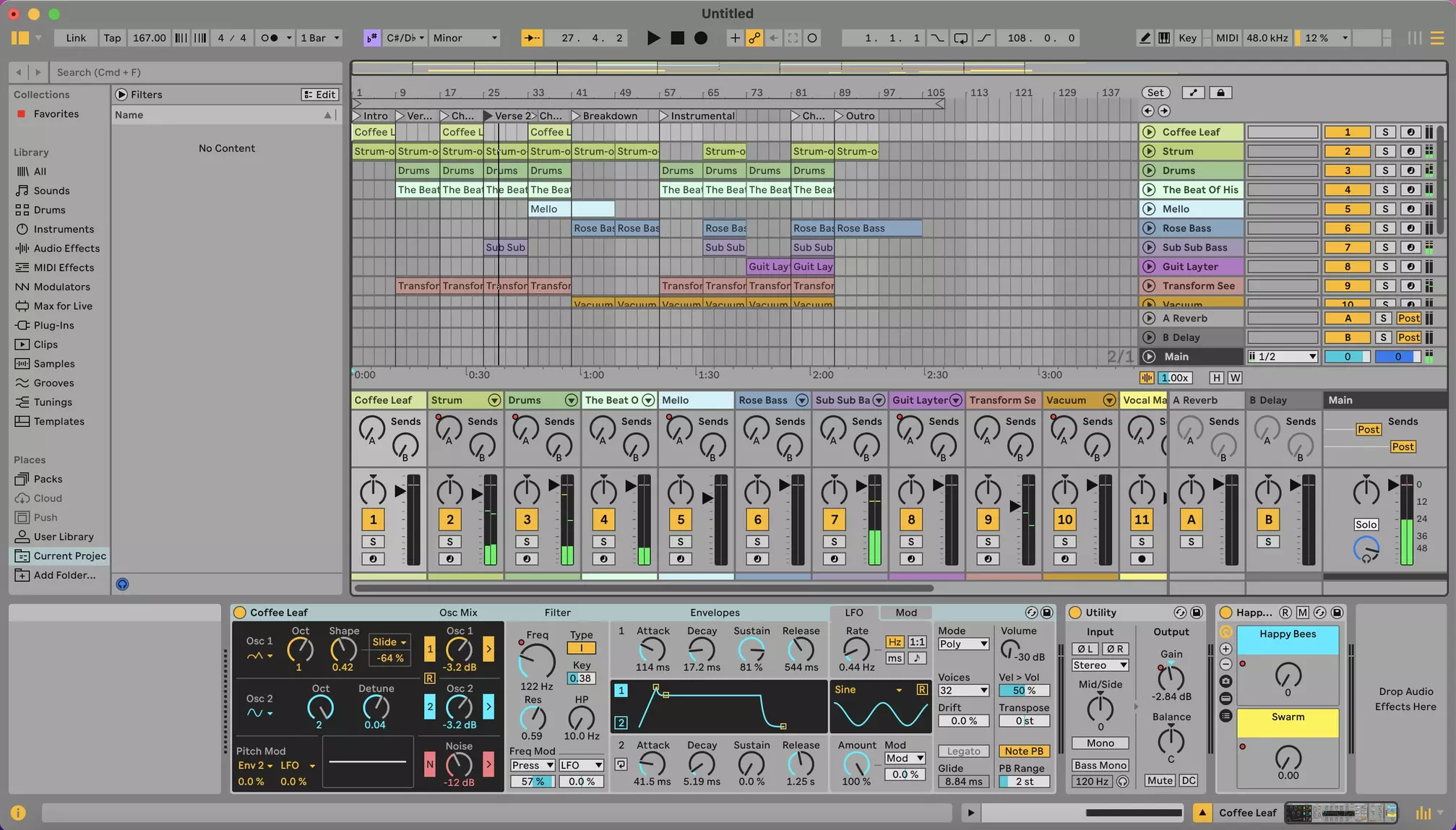Screen dimensions: 1456x830
Task: Enable the Automation Arm link icon
Action: click(754, 38)
